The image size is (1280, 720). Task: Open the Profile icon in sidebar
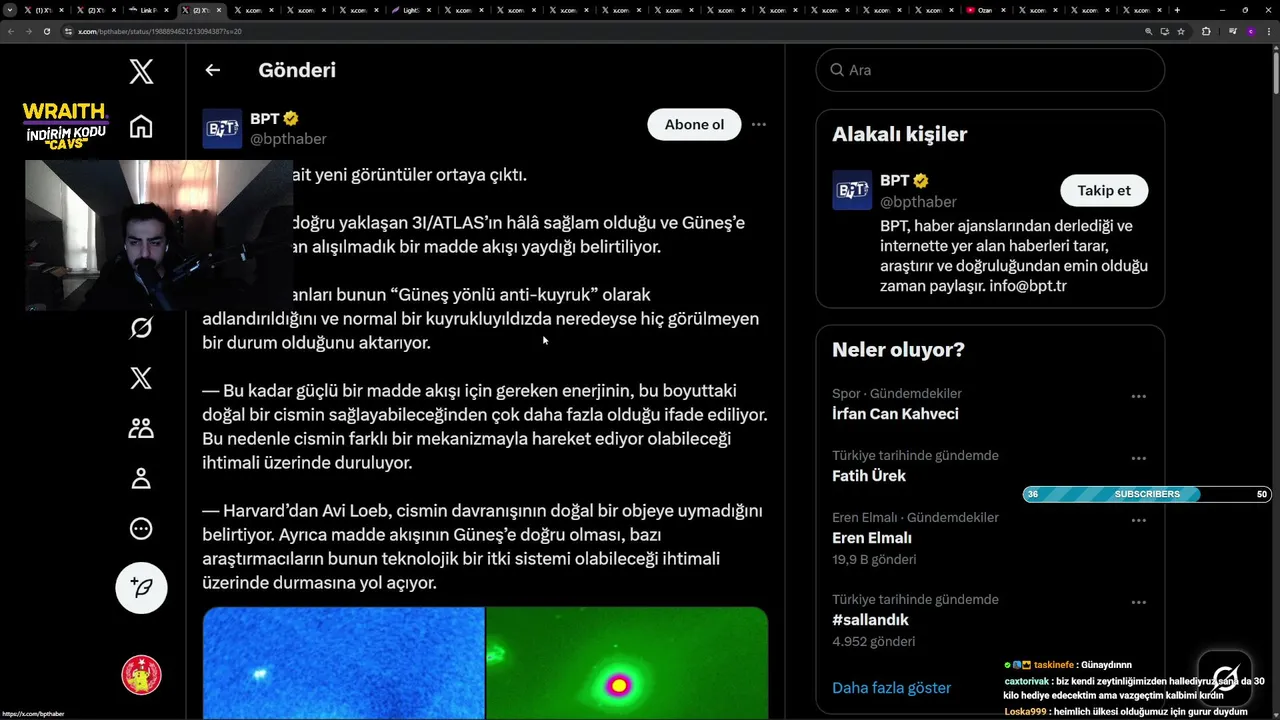tap(141, 478)
